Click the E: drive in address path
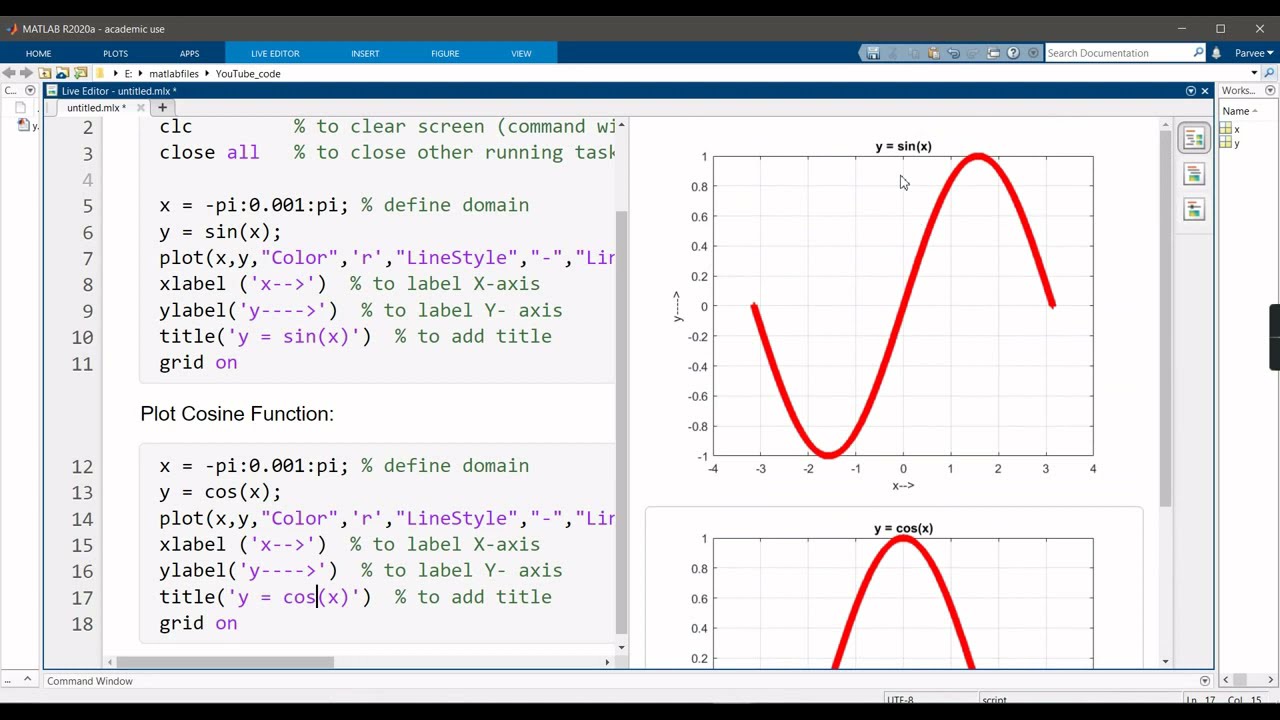The image size is (1280, 720). click(128, 73)
